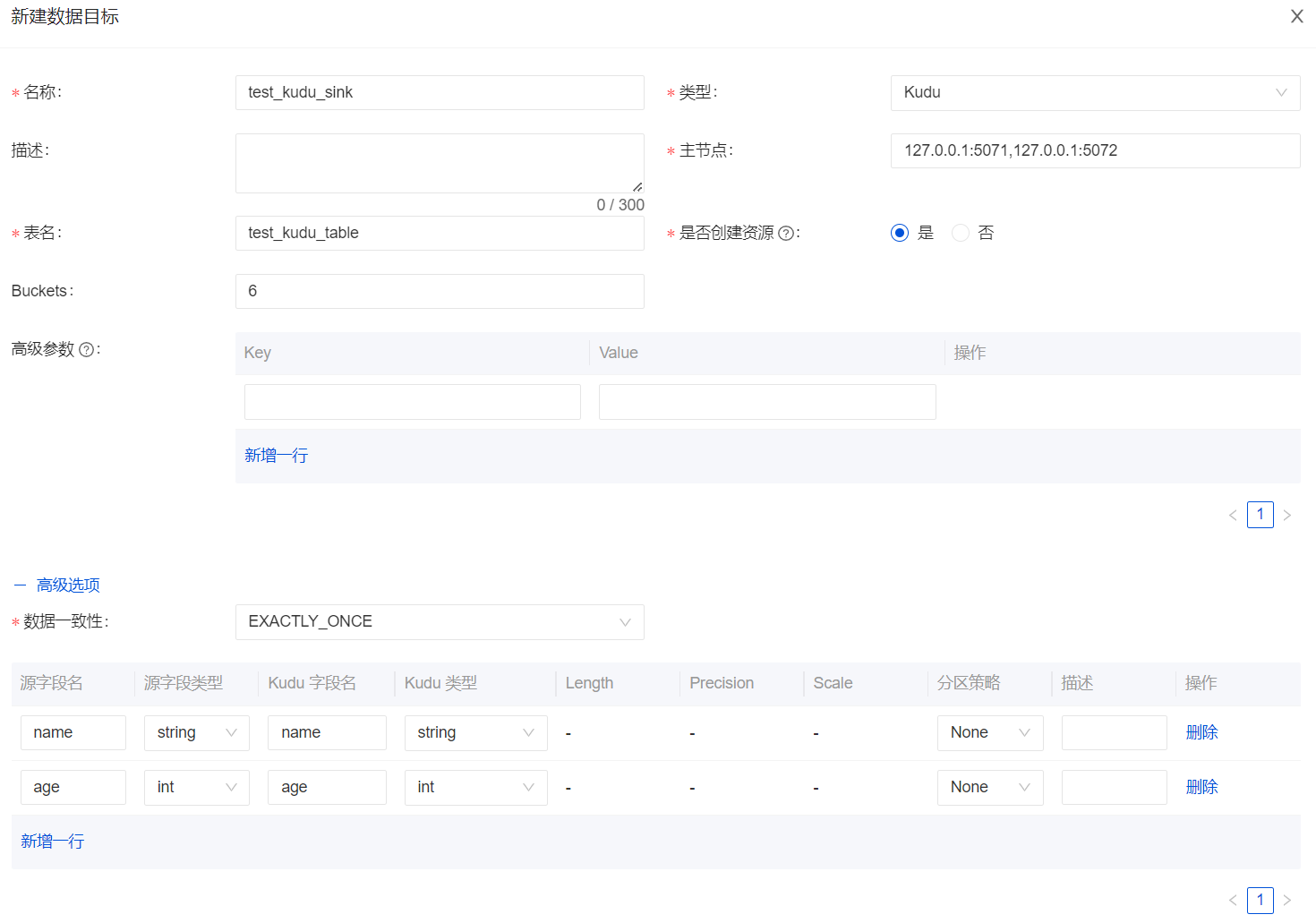Click help icon beside 高级参数 label
Screen dimensions: 1316x923
(x=86, y=350)
